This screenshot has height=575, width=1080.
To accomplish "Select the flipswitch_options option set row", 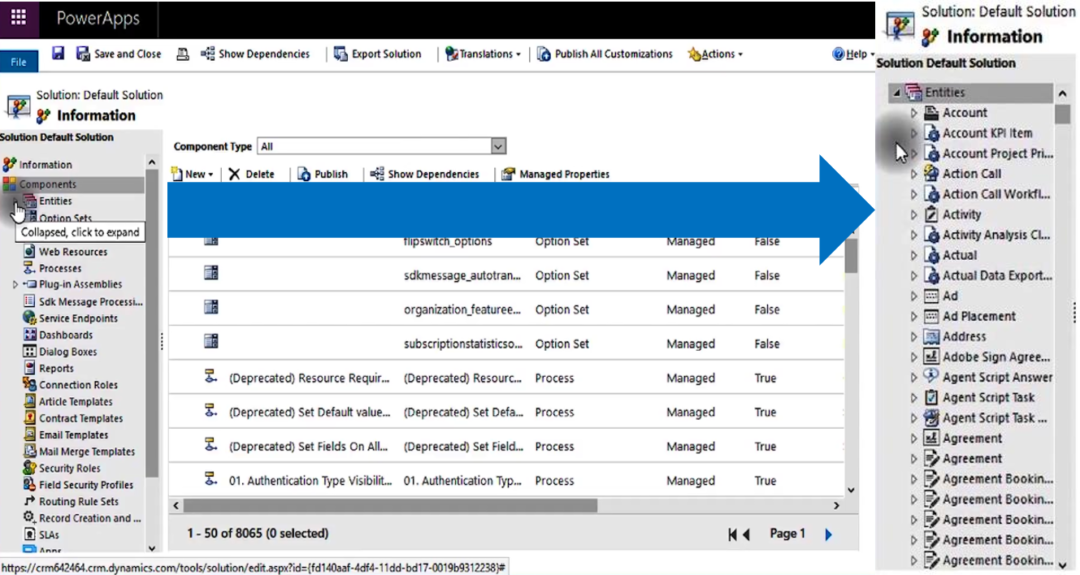I will click(x=506, y=242).
